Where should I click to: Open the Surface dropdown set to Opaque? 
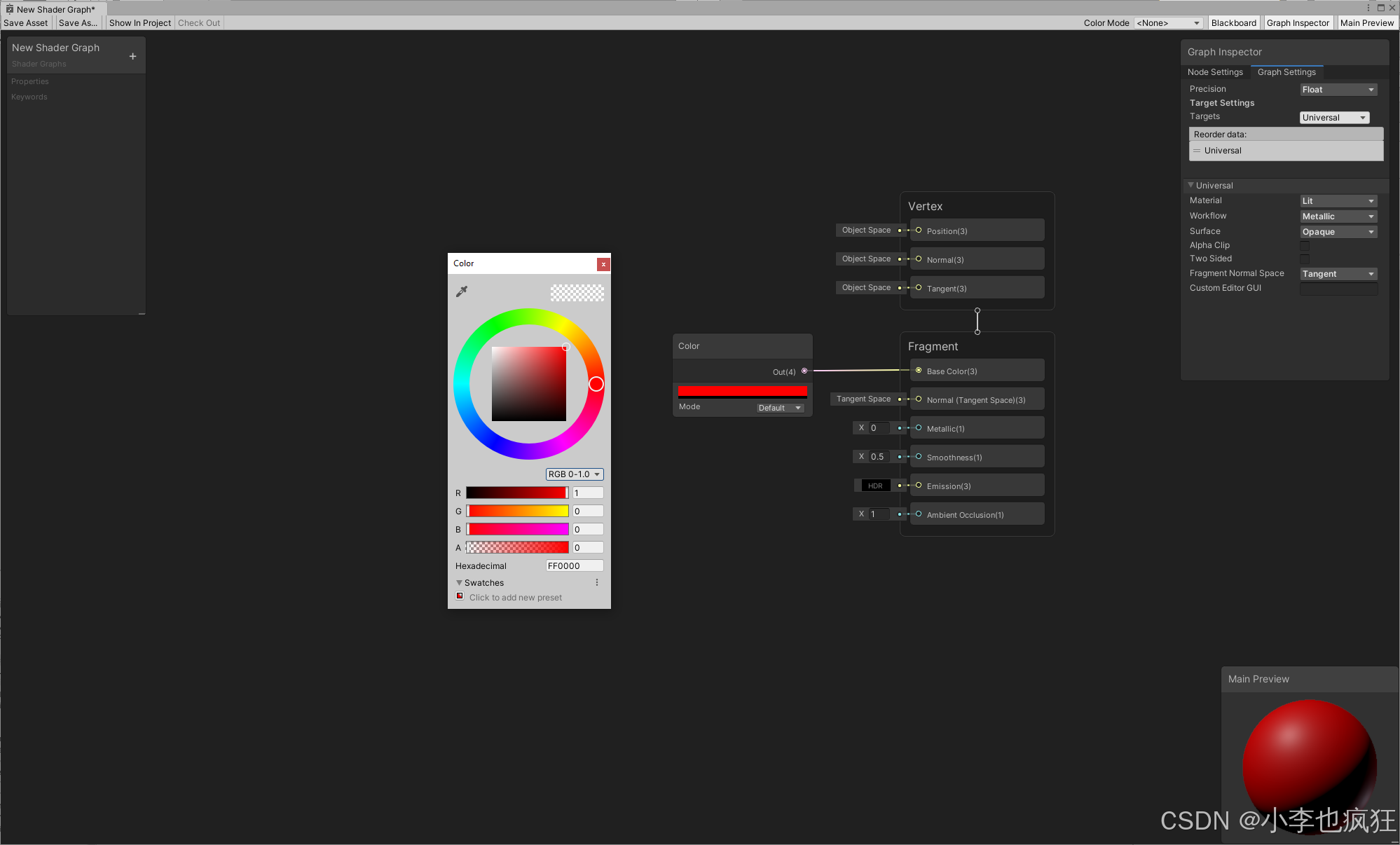coord(1338,231)
